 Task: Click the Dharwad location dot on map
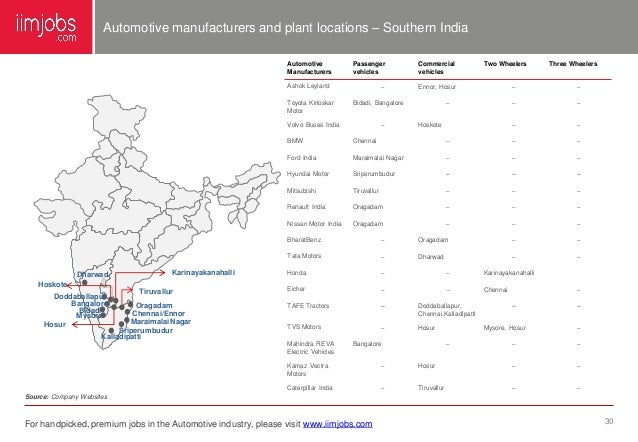click(x=85, y=282)
